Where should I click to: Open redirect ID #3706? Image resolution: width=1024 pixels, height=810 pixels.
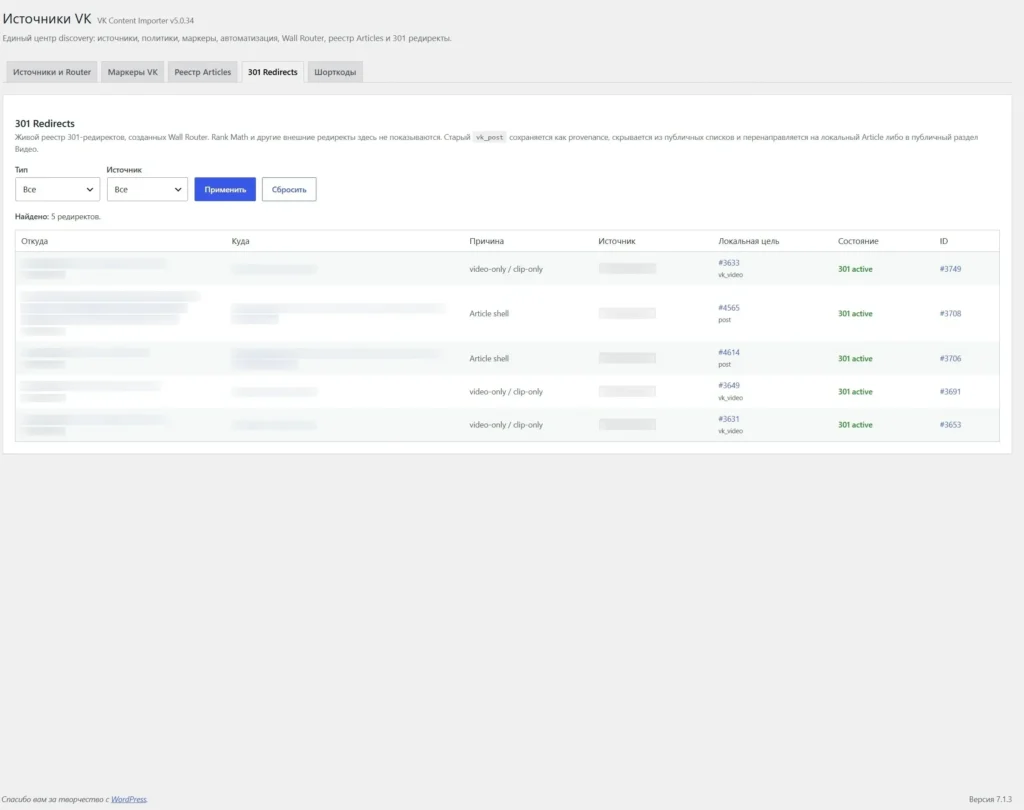(x=950, y=358)
